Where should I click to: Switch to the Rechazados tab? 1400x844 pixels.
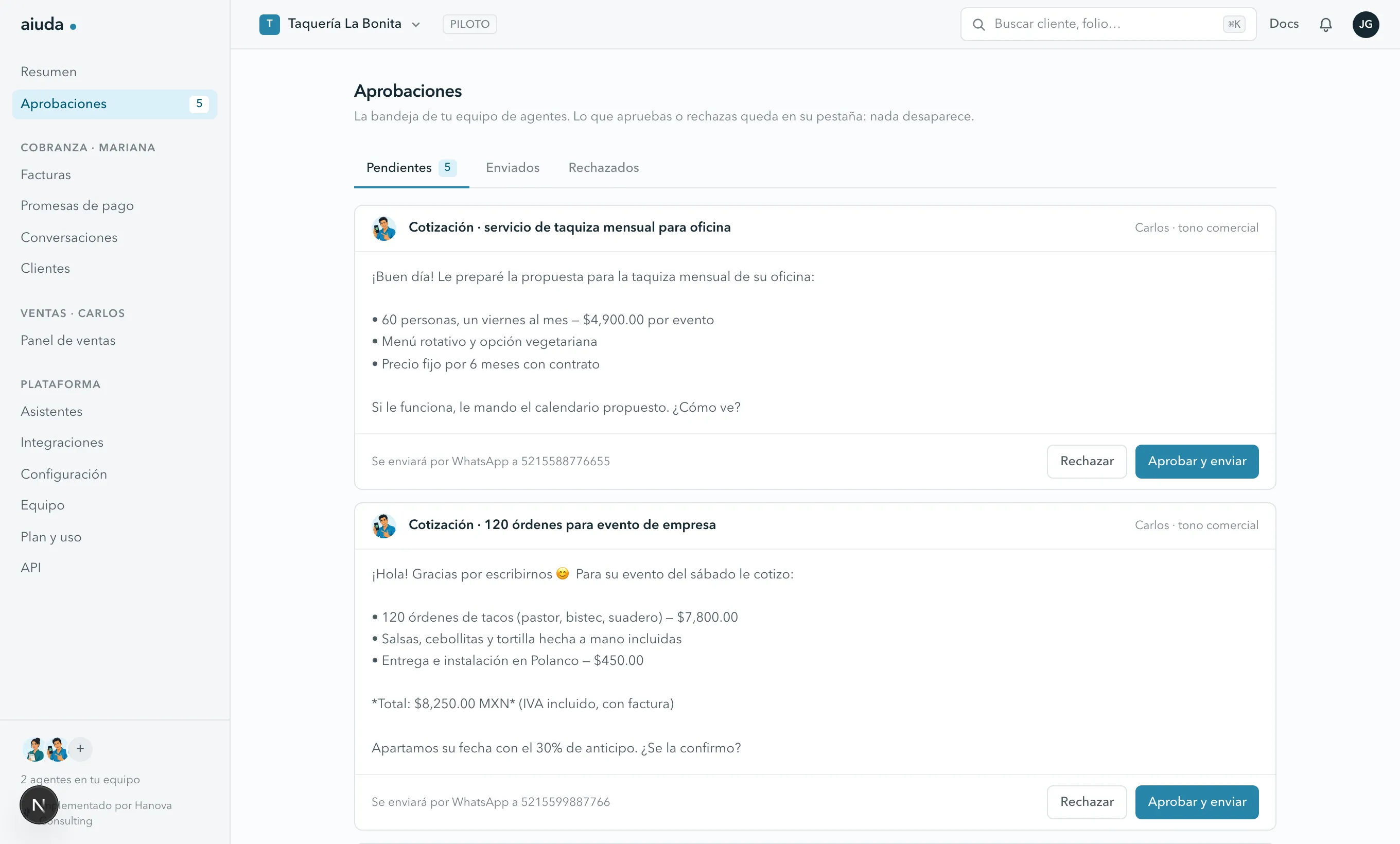click(603, 168)
